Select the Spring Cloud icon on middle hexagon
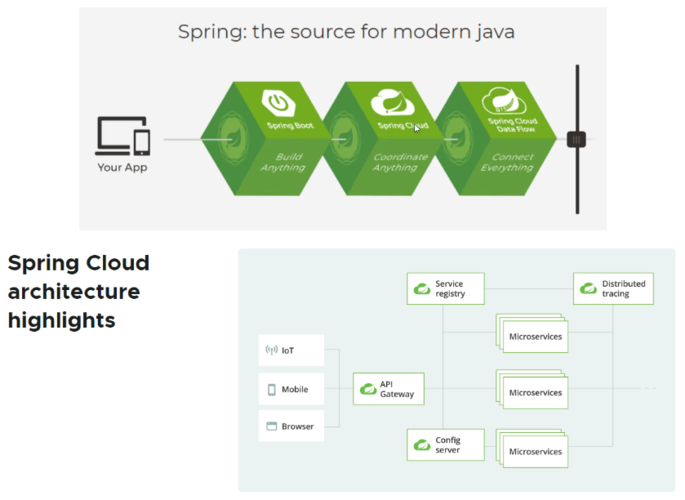This screenshot has height=500, width=685. (x=388, y=102)
